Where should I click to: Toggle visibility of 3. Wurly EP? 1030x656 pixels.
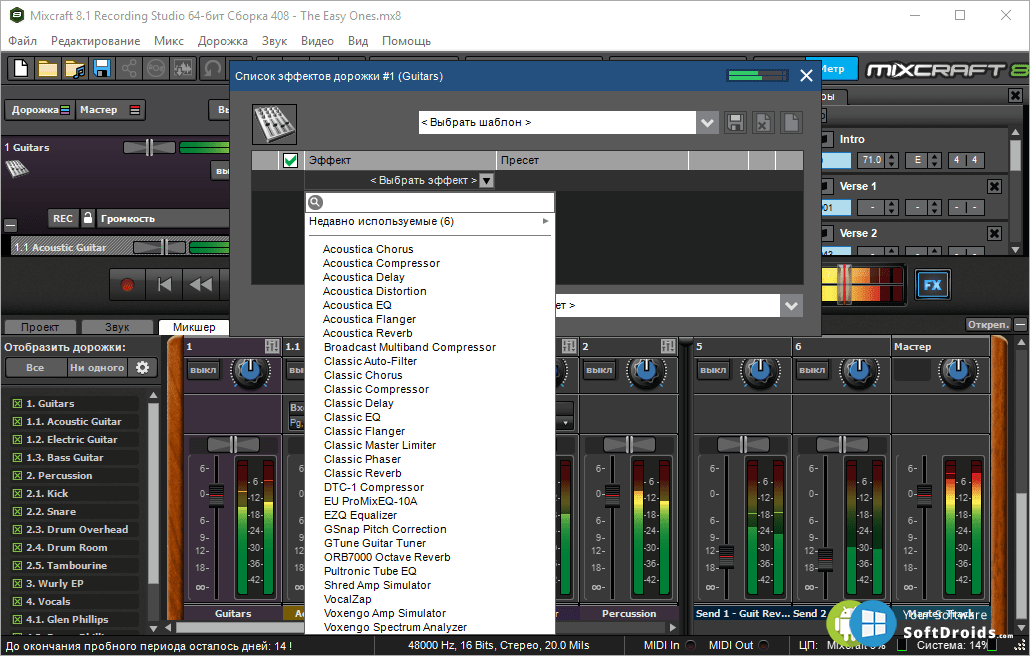(17, 584)
